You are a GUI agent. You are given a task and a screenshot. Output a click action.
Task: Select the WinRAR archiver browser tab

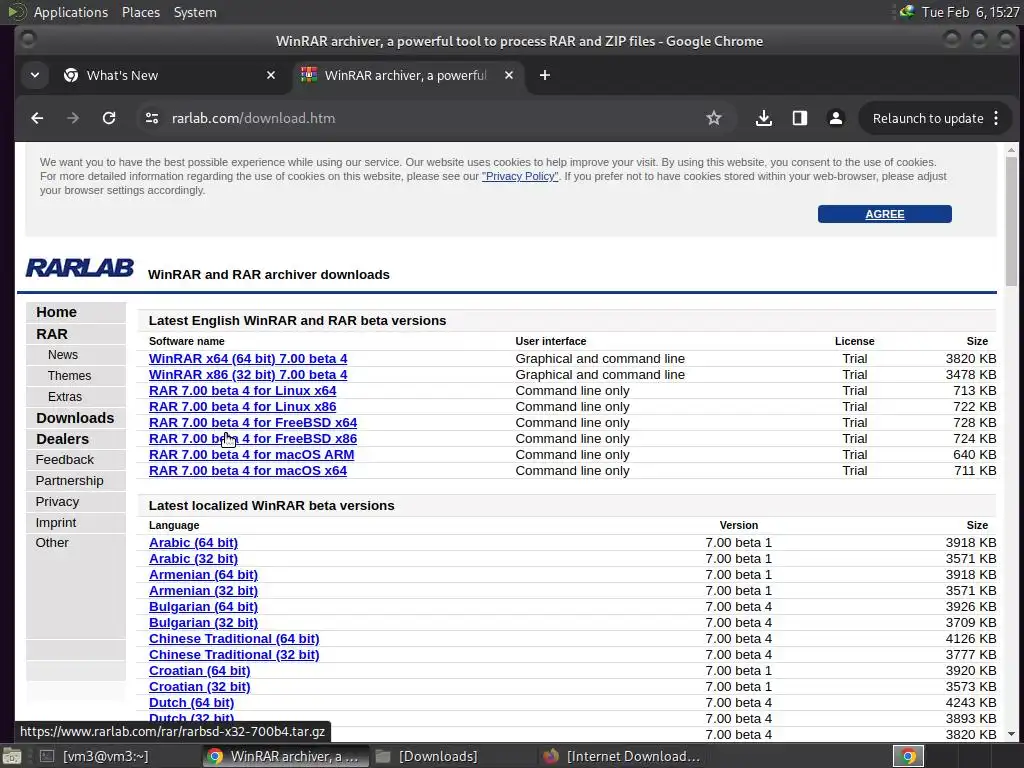coord(406,75)
